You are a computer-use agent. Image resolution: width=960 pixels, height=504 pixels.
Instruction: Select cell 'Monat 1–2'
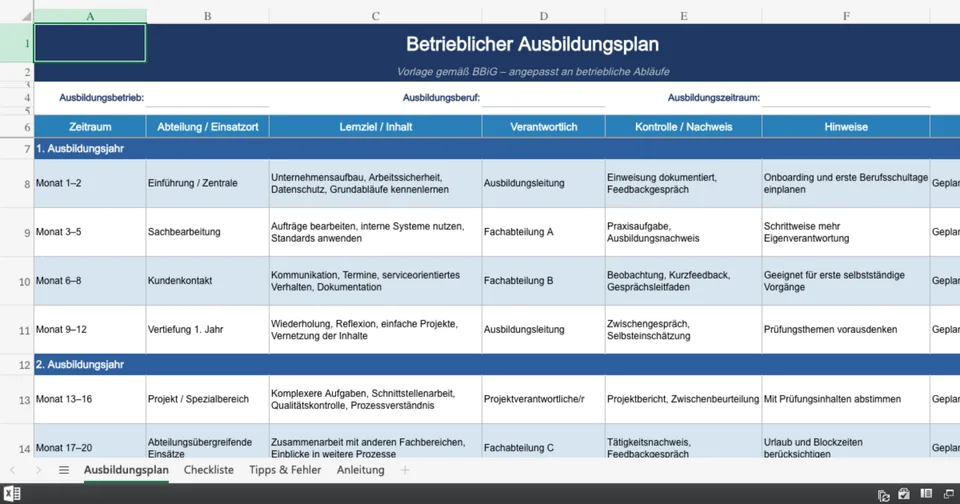(90, 183)
